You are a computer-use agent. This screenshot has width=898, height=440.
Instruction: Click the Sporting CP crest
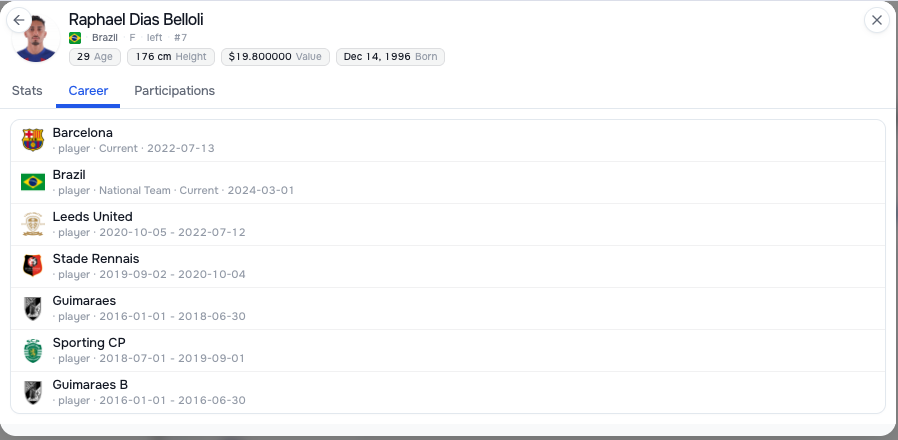[33, 350]
